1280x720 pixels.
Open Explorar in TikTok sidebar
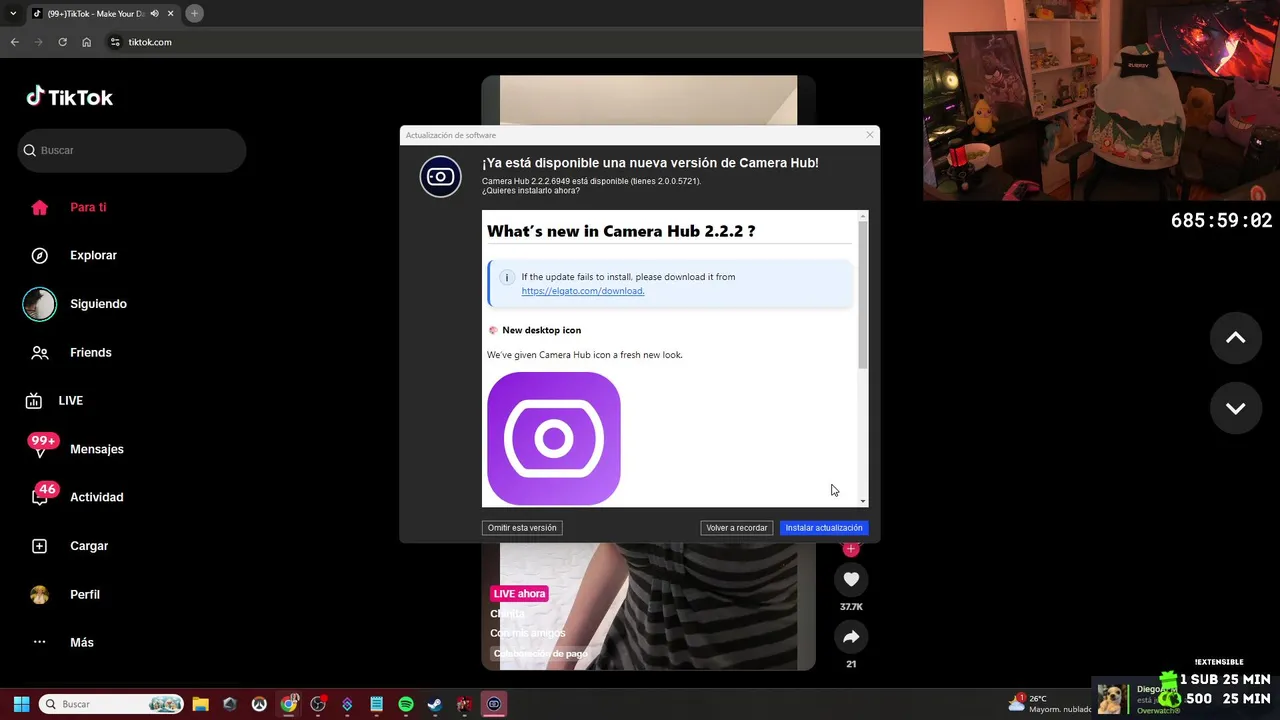(93, 255)
